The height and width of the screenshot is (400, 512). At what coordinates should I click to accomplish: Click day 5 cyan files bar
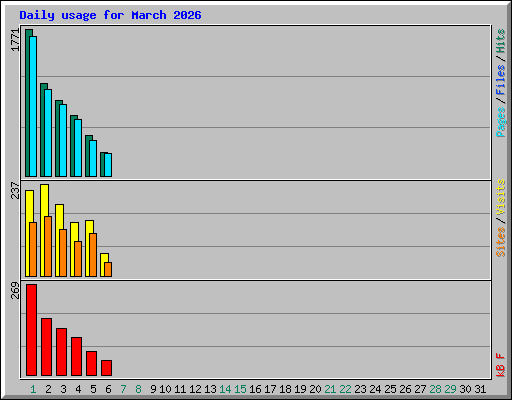pyautogui.click(x=93, y=158)
